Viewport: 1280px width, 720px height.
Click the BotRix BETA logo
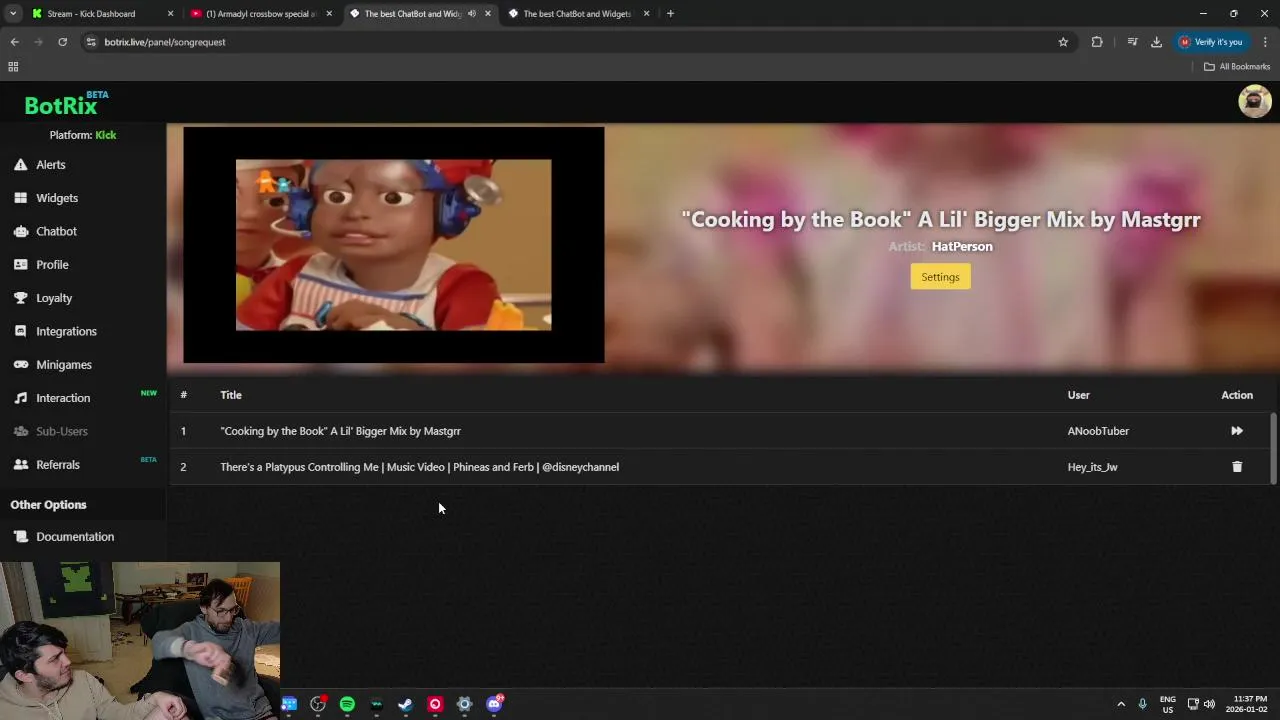tap(66, 104)
